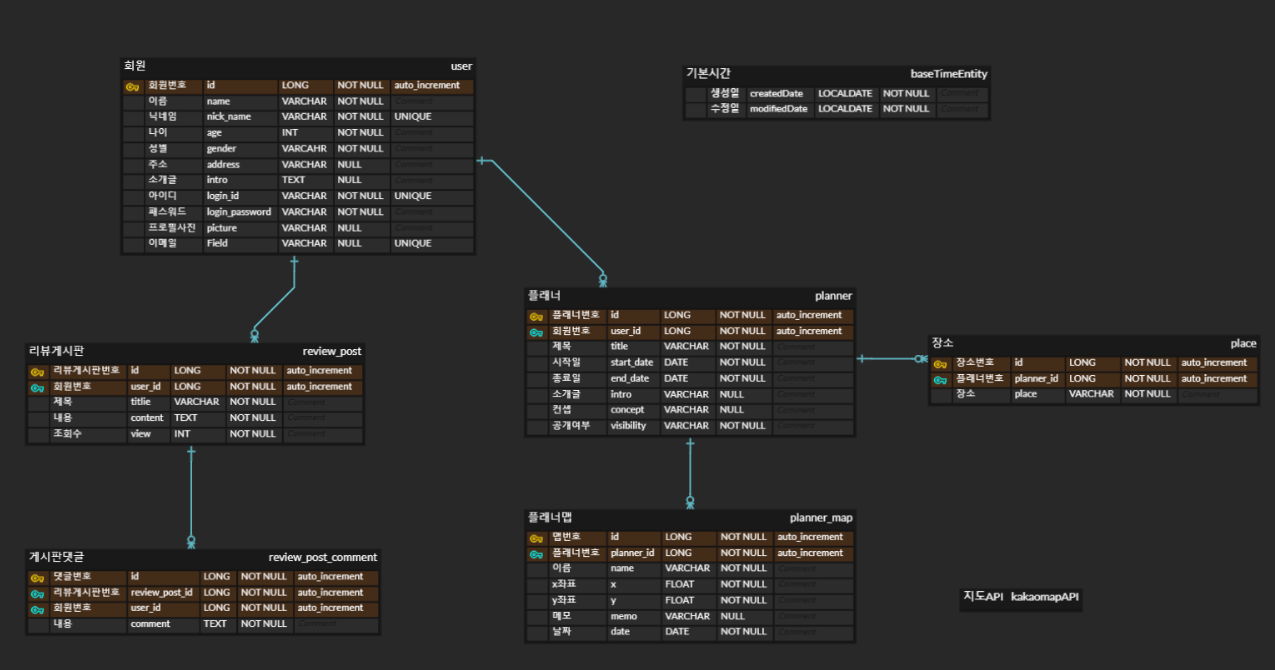1275x670 pixels.
Task: Click the INT type of age row
Action: [x=289, y=133]
